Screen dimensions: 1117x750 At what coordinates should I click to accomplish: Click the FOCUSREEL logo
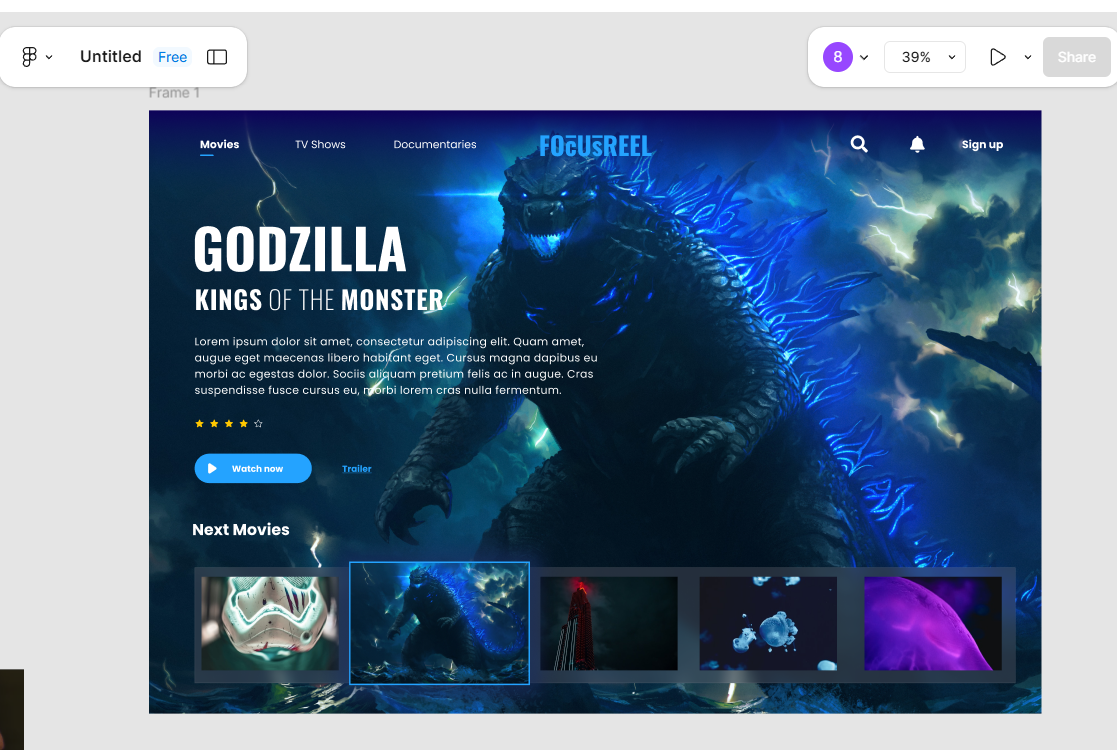595,146
